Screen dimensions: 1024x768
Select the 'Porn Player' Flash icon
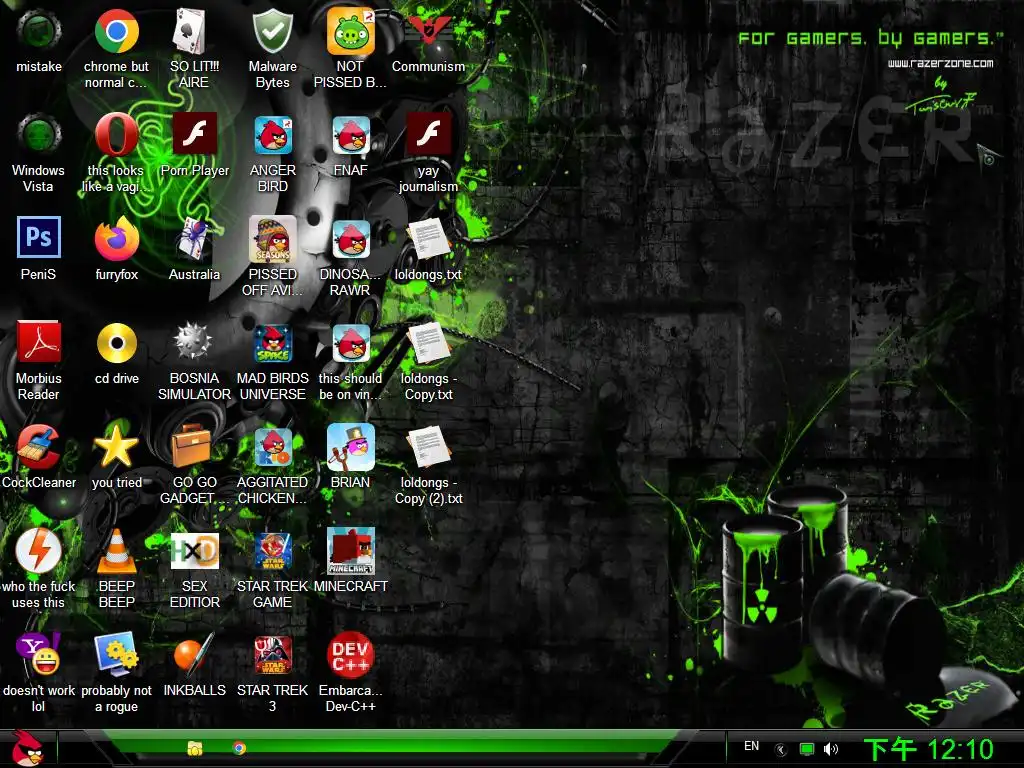(194, 135)
